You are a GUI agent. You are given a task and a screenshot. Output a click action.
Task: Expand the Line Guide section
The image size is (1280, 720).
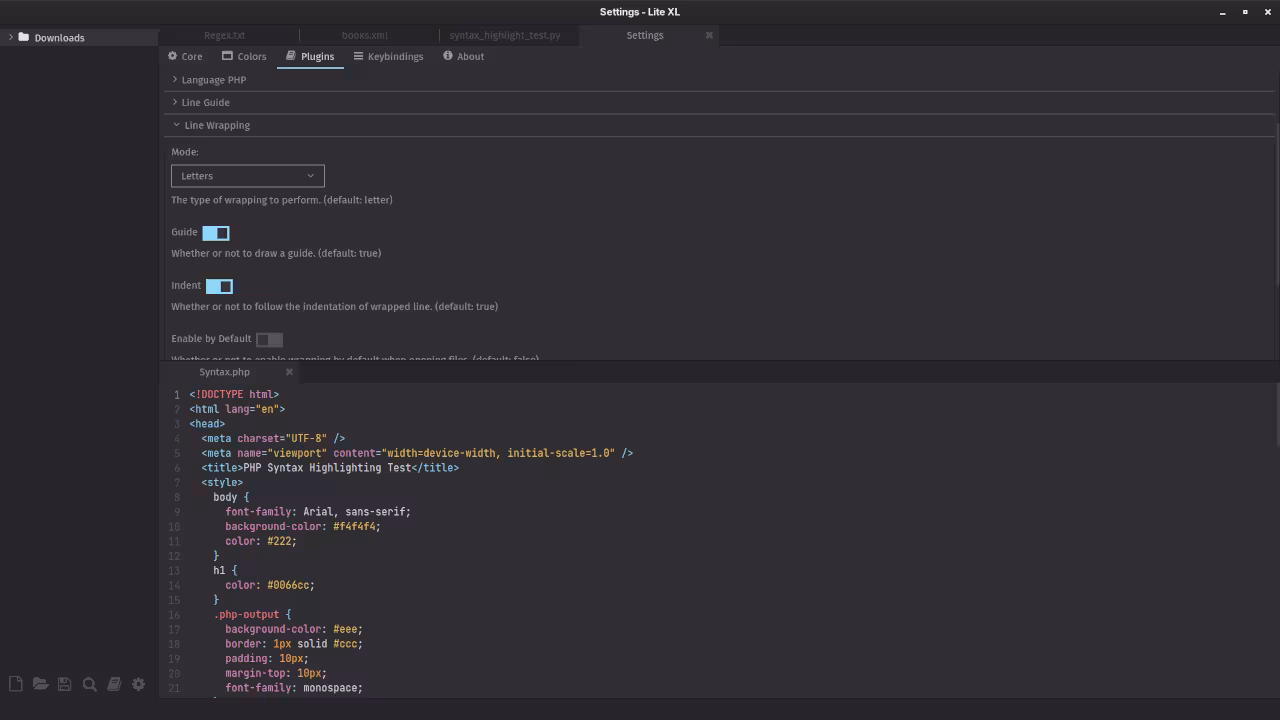coord(205,103)
